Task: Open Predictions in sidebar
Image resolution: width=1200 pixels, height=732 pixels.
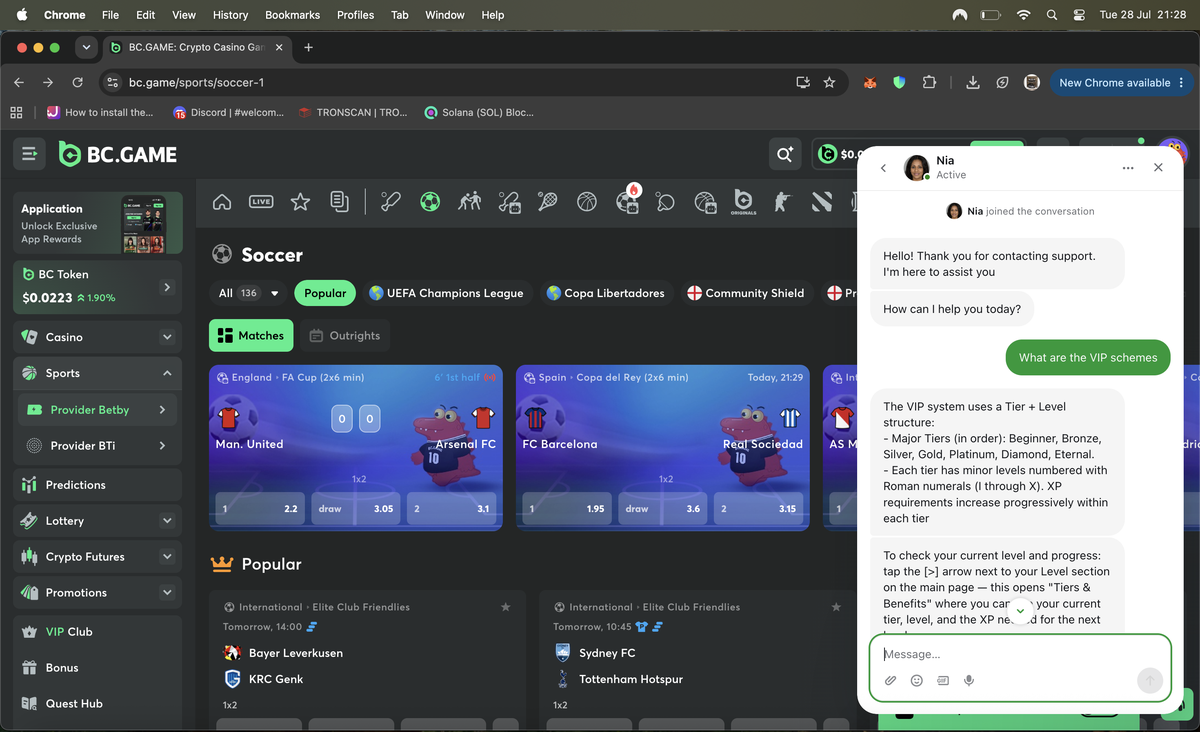Action: point(98,485)
